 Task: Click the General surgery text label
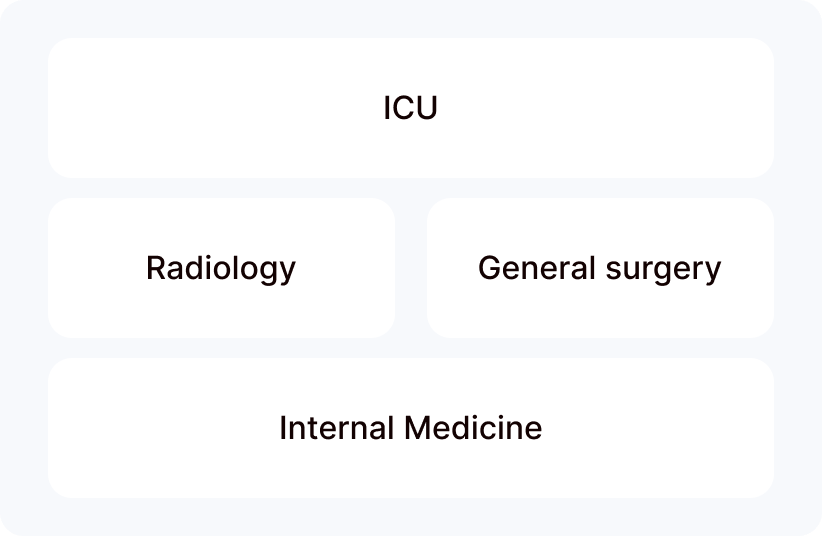click(600, 268)
